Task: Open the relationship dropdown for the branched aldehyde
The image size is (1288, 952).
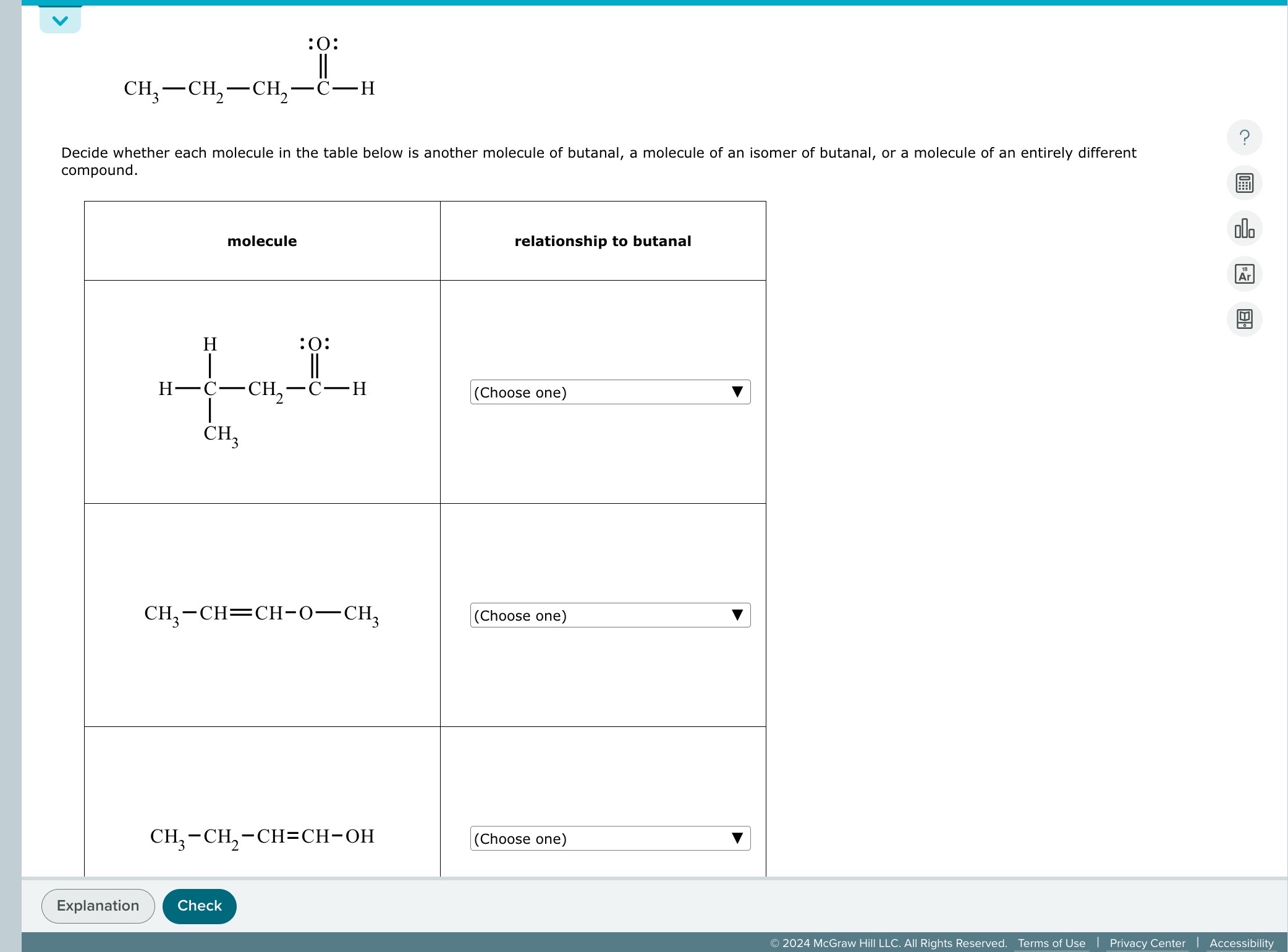Action: [609, 392]
